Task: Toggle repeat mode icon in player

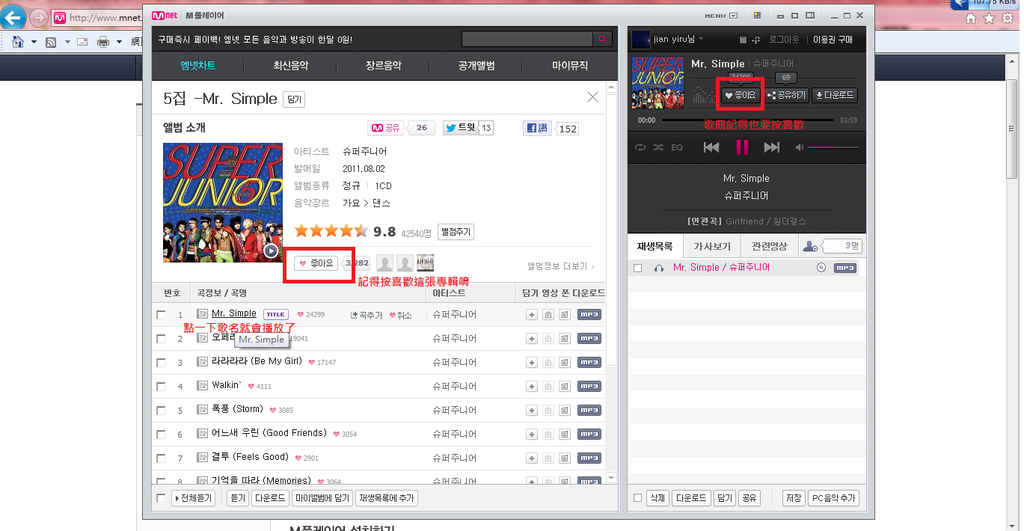Action: [x=640, y=148]
